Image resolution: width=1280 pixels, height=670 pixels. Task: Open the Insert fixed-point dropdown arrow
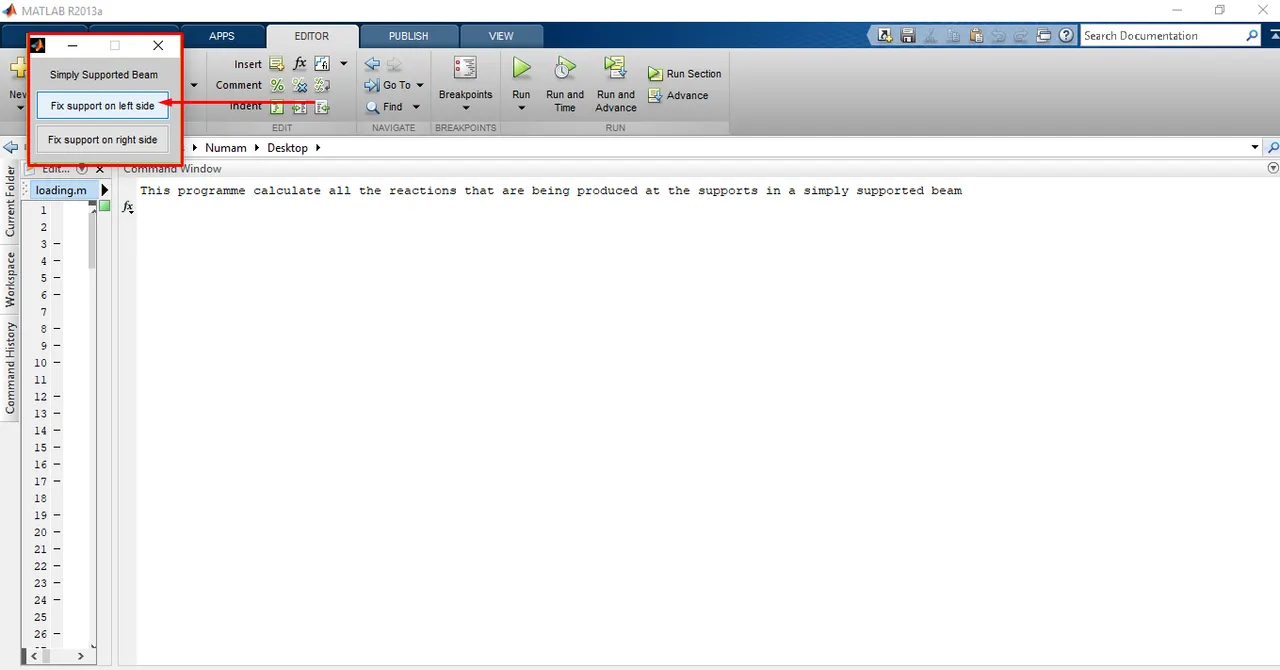pyautogui.click(x=344, y=64)
